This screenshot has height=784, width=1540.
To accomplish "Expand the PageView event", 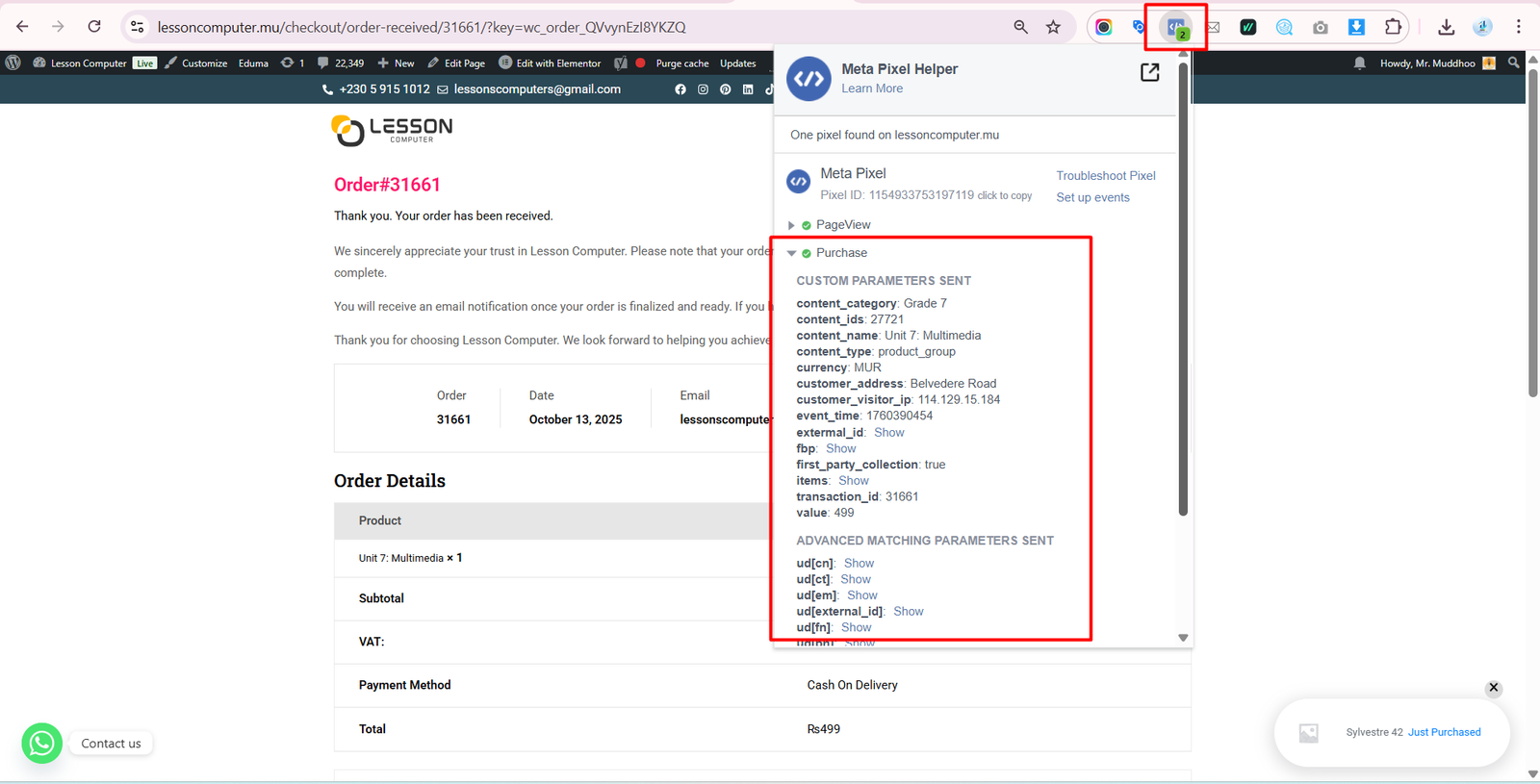I will click(x=792, y=225).
